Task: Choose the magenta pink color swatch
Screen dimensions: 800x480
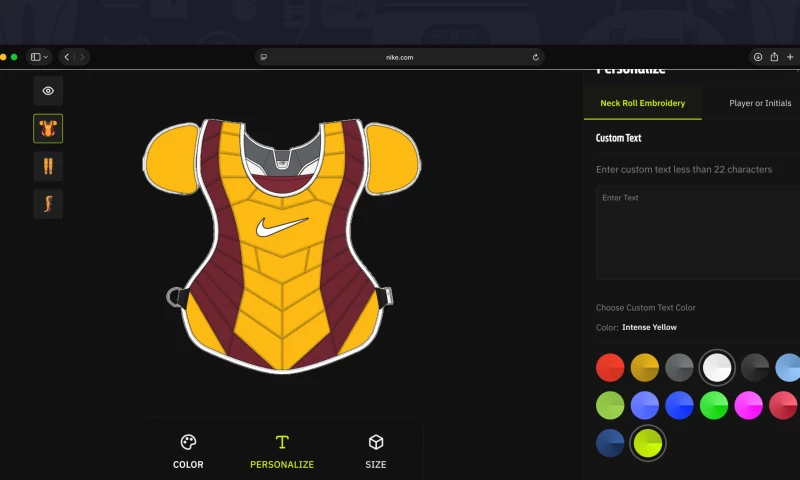Action: [x=748, y=405]
